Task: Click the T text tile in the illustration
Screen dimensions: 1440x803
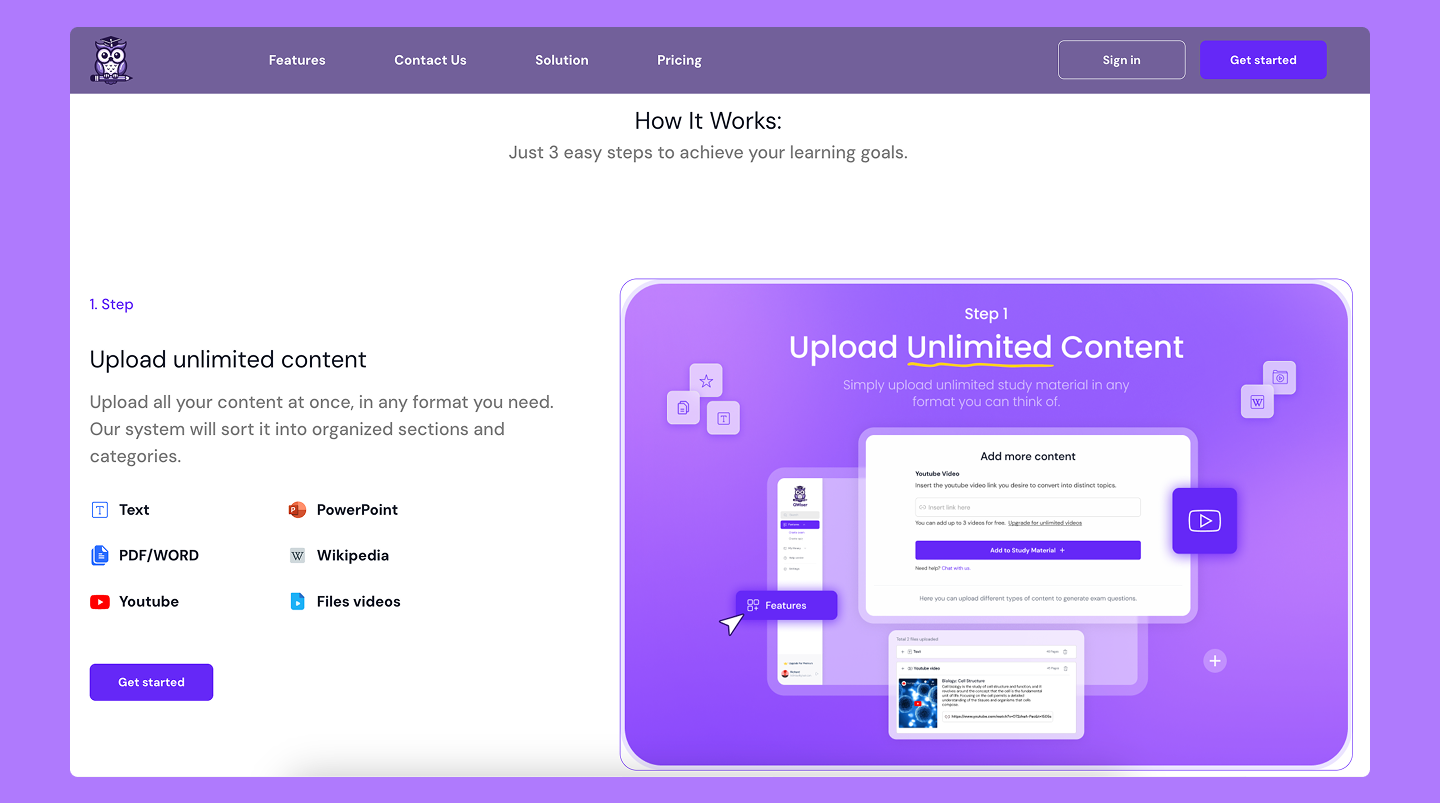Action: [723, 418]
